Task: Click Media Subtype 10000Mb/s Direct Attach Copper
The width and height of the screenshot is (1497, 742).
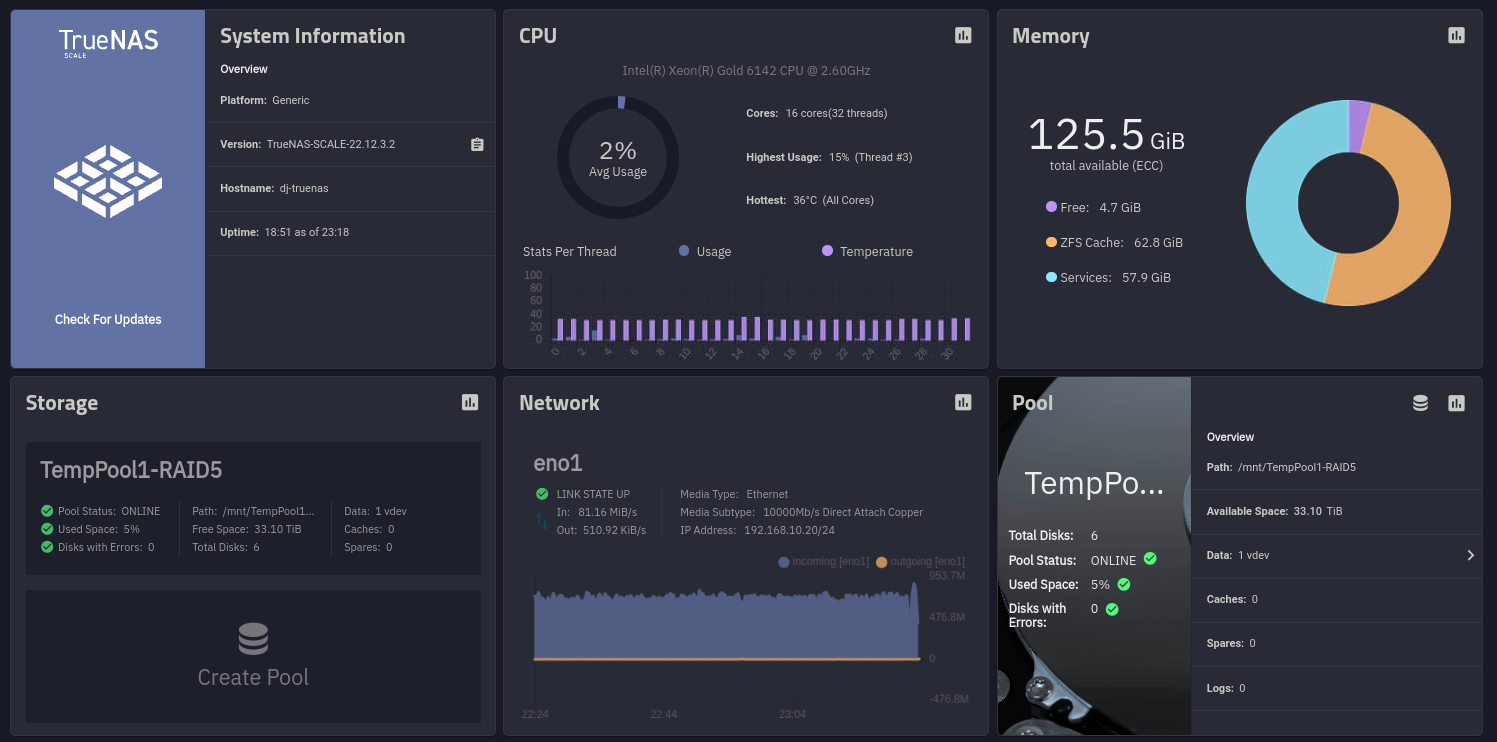Action: 801,512
